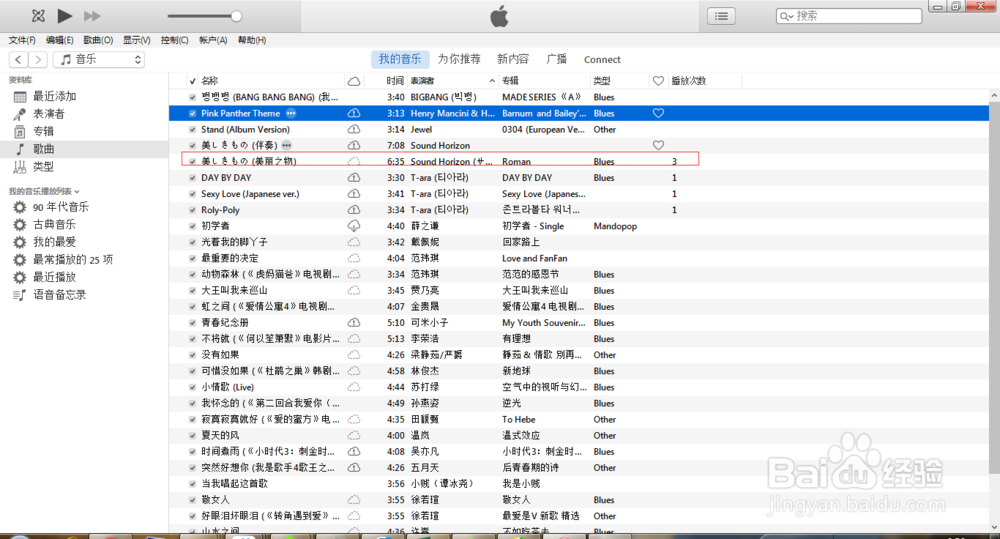Open the 歌曲(O) menu
The height and width of the screenshot is (539, 1000).
coord(98,40)
